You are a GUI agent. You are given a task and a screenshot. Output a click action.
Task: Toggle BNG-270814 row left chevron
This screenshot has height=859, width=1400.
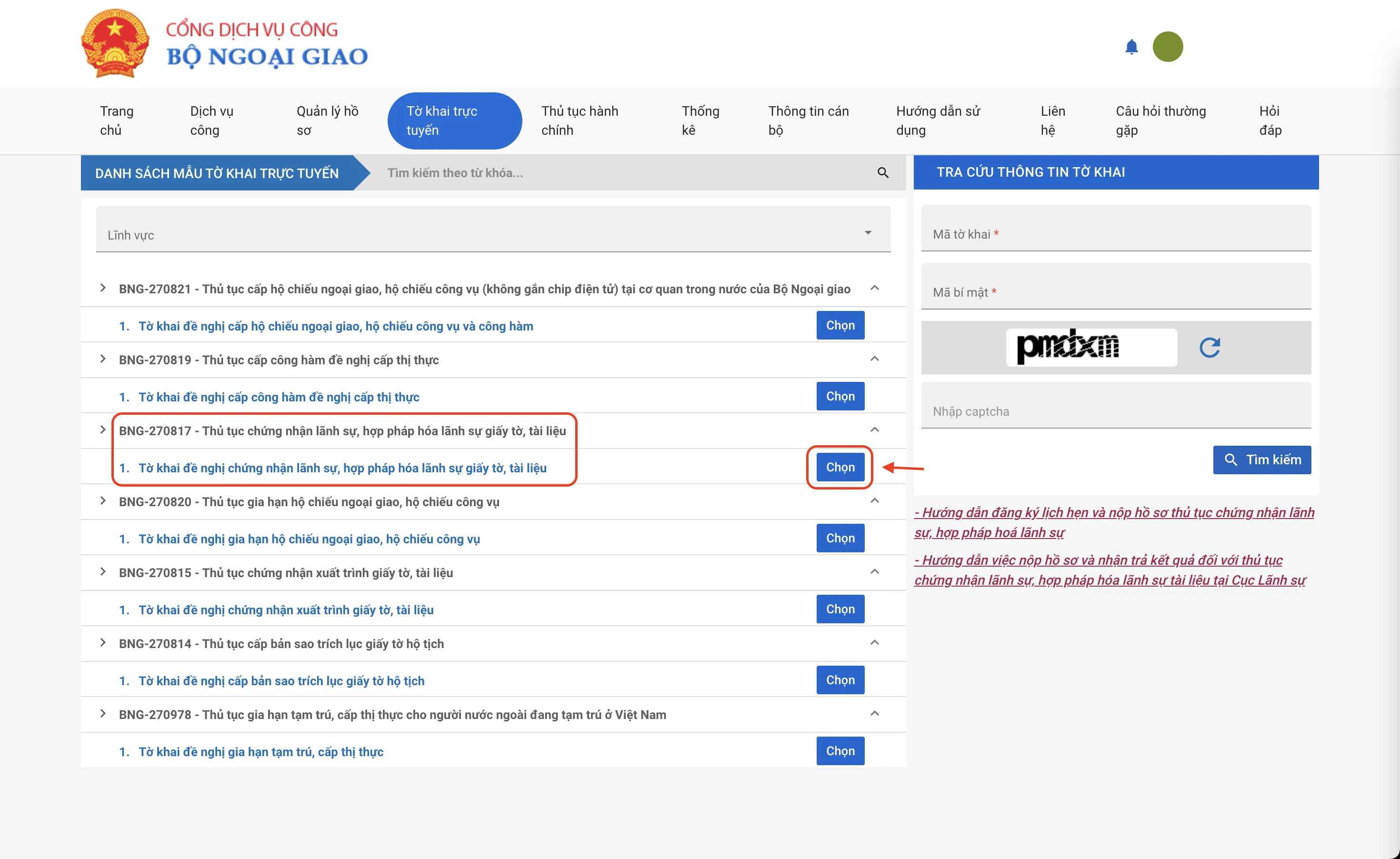103,642
